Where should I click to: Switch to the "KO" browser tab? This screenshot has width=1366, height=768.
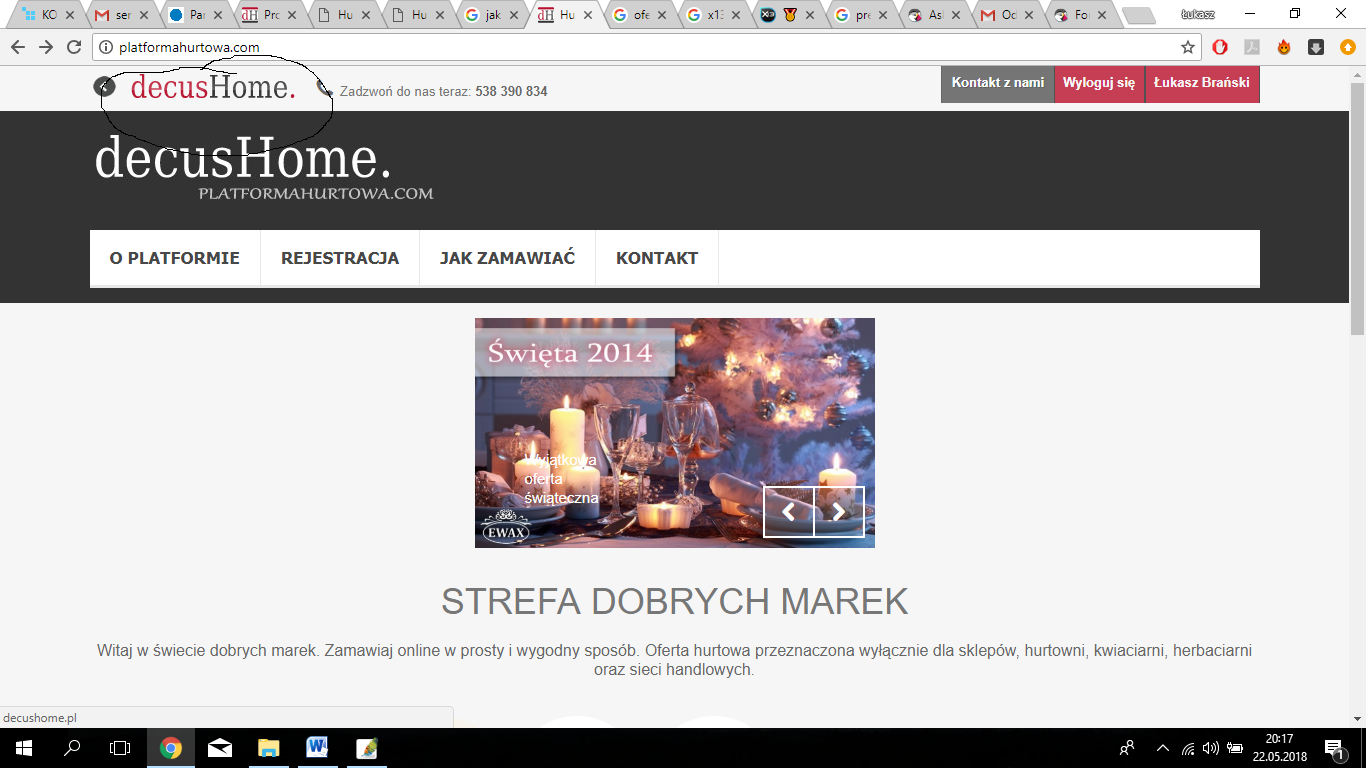(45, 15)
